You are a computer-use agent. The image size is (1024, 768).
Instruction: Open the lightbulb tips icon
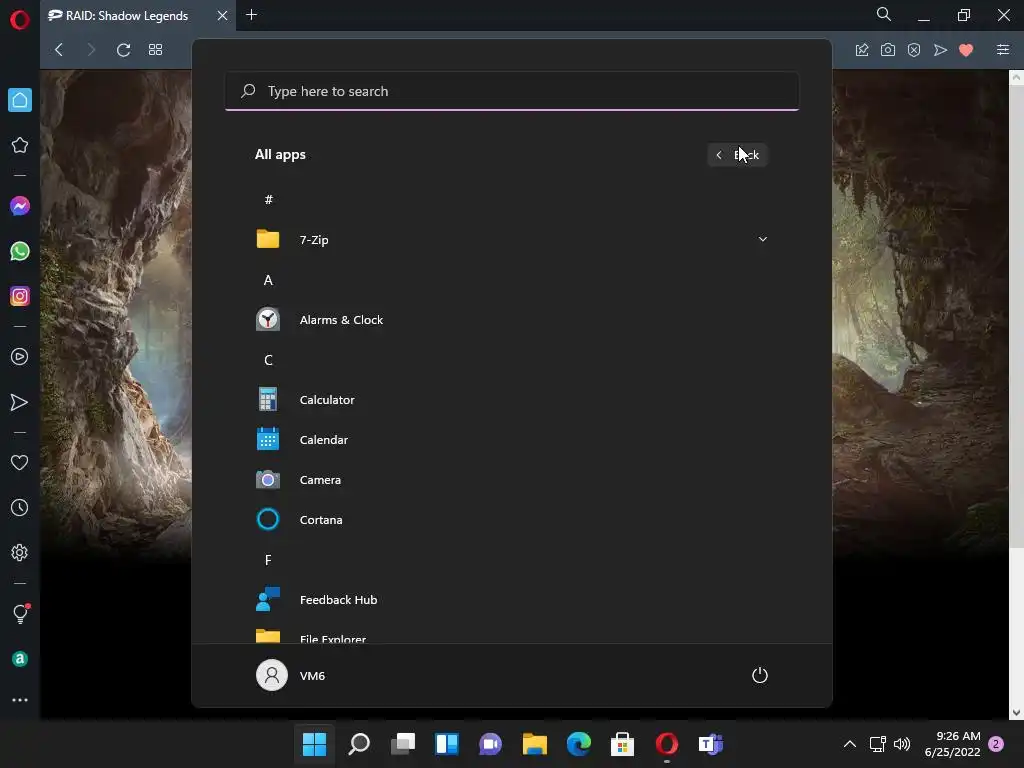pos(21,613)
